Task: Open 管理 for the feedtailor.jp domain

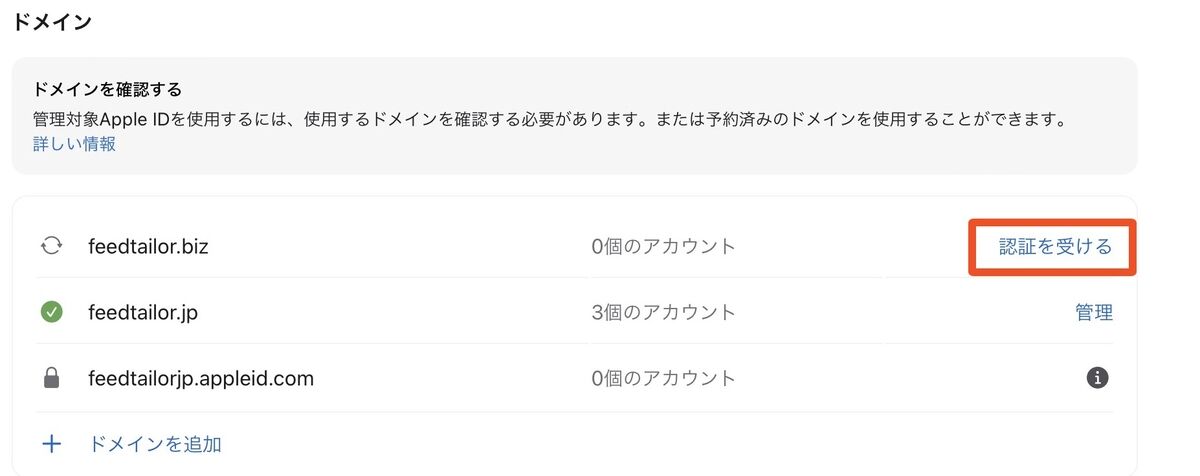Action: click(1094, 313)
